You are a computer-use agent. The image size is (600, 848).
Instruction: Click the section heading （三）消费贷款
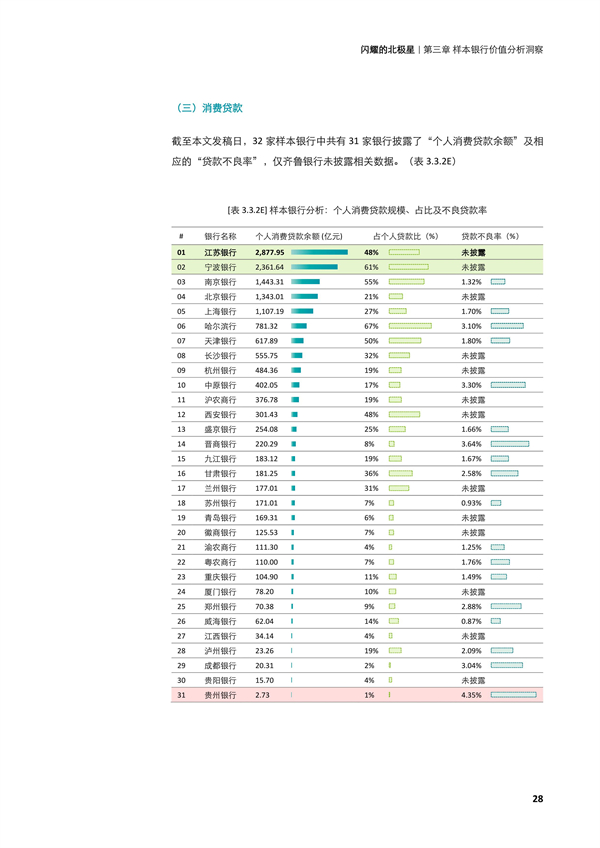pyautogui.click(x=207, y=108)
